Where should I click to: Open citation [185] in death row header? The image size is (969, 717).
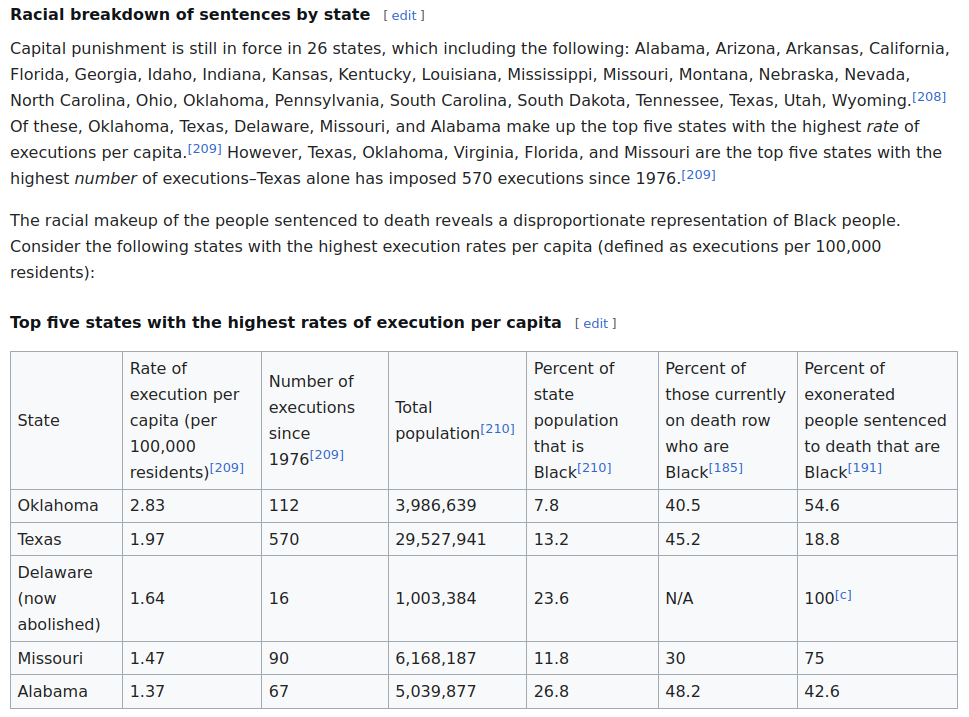coord(726,468)
